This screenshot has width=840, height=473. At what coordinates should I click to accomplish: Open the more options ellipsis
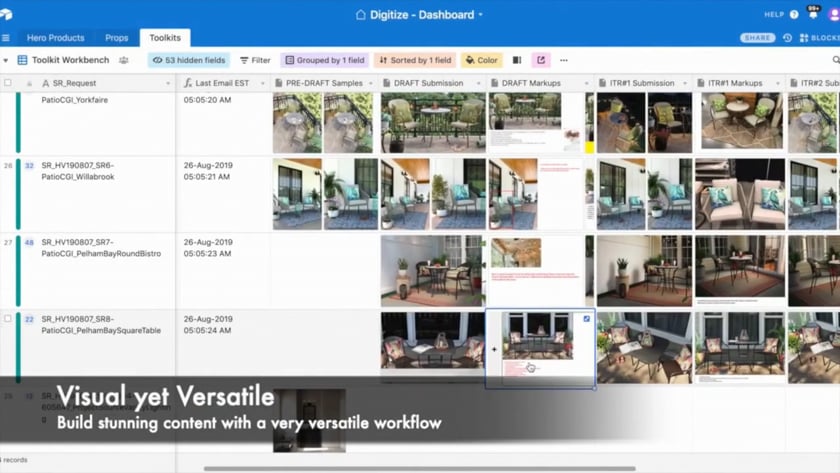point(564,61)
